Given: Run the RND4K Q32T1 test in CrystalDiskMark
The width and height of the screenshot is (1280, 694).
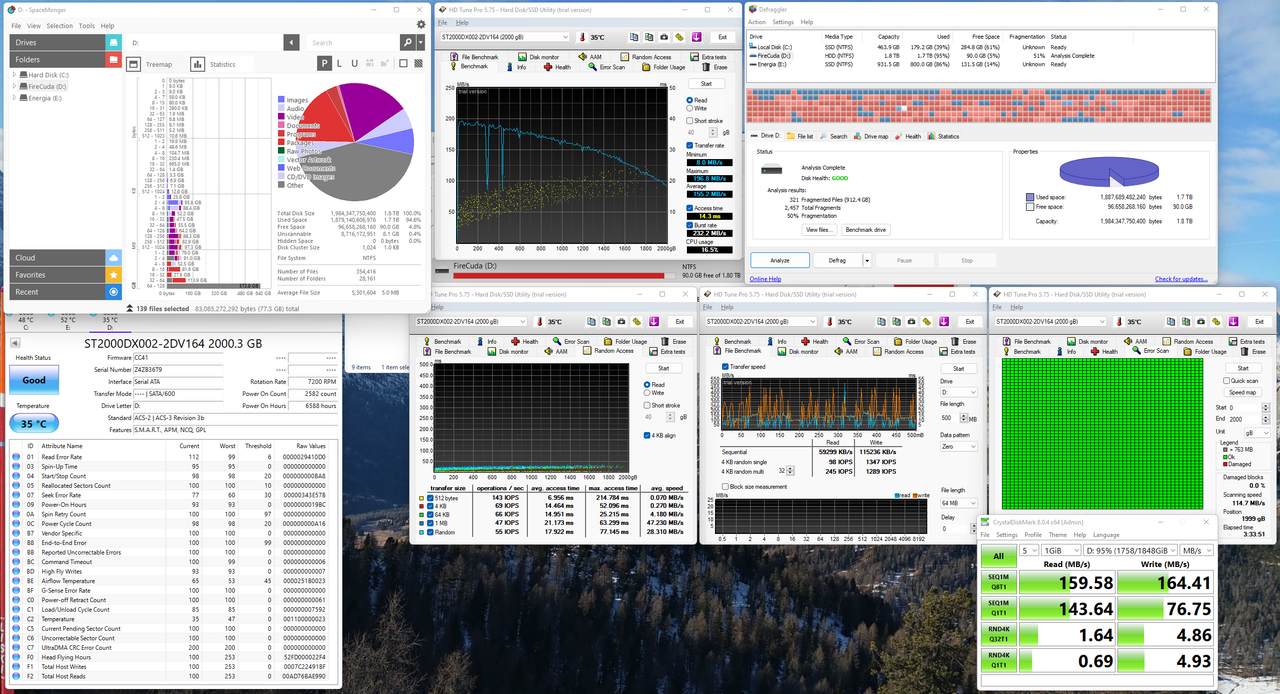Looking at the screenshot, I should click(999, 634).
